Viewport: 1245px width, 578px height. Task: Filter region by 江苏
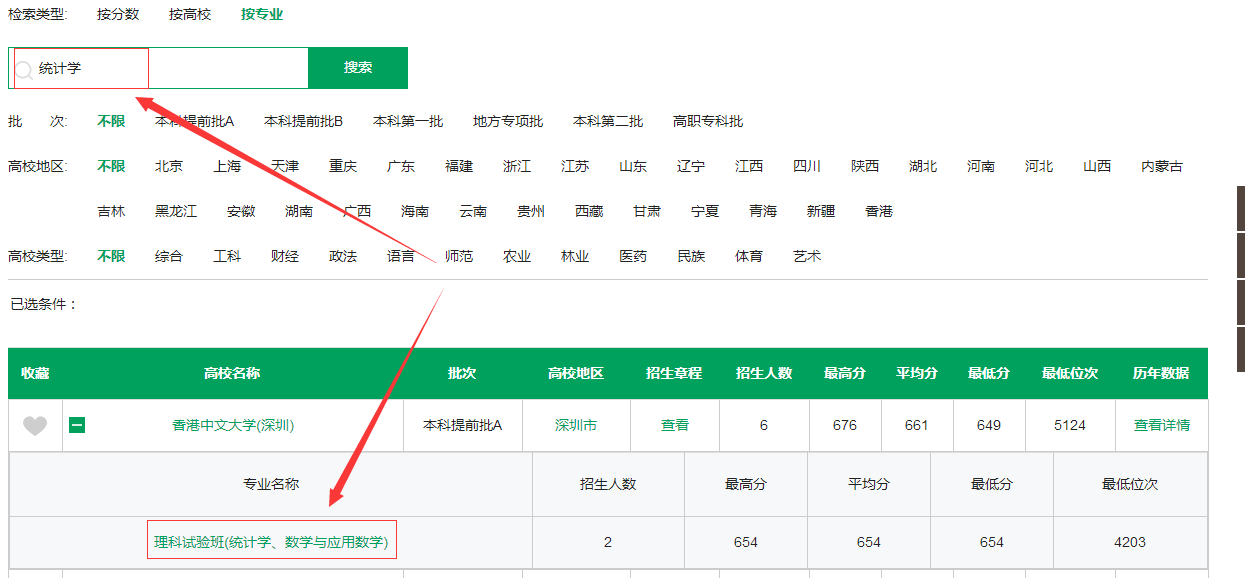[575, 166]
